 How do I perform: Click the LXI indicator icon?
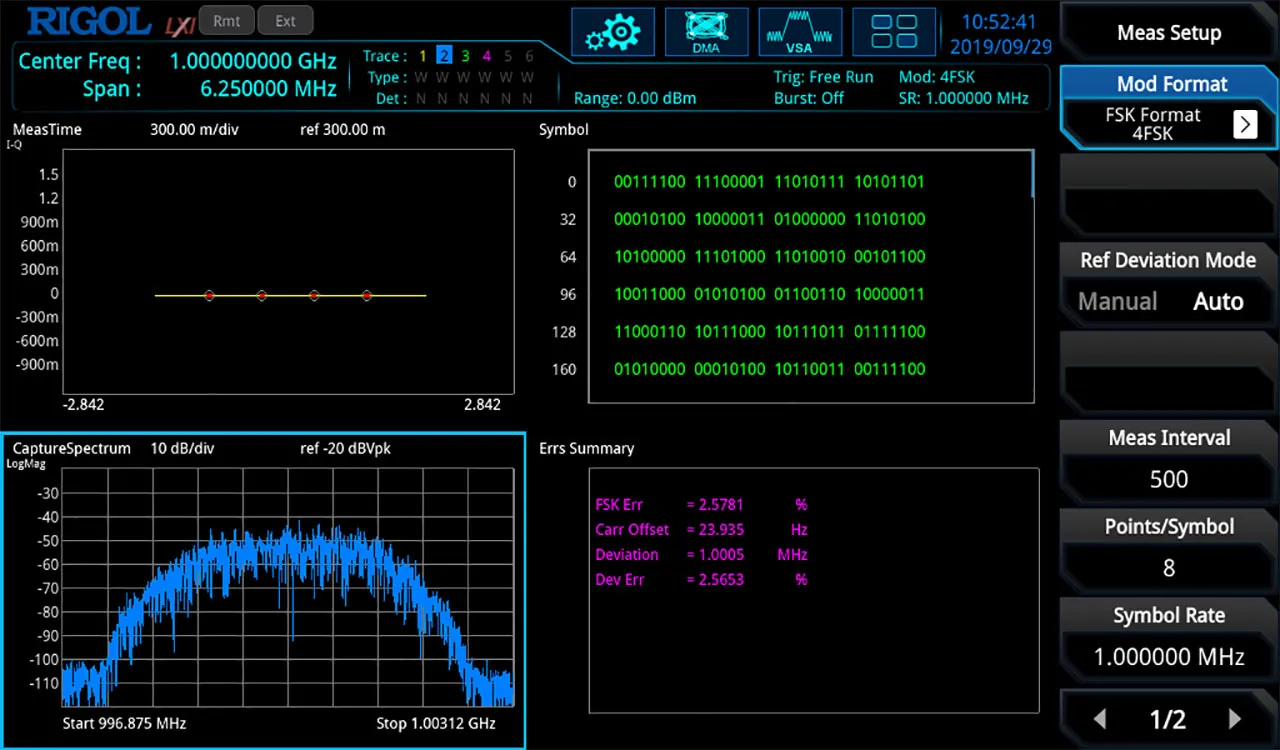(178, 22)
